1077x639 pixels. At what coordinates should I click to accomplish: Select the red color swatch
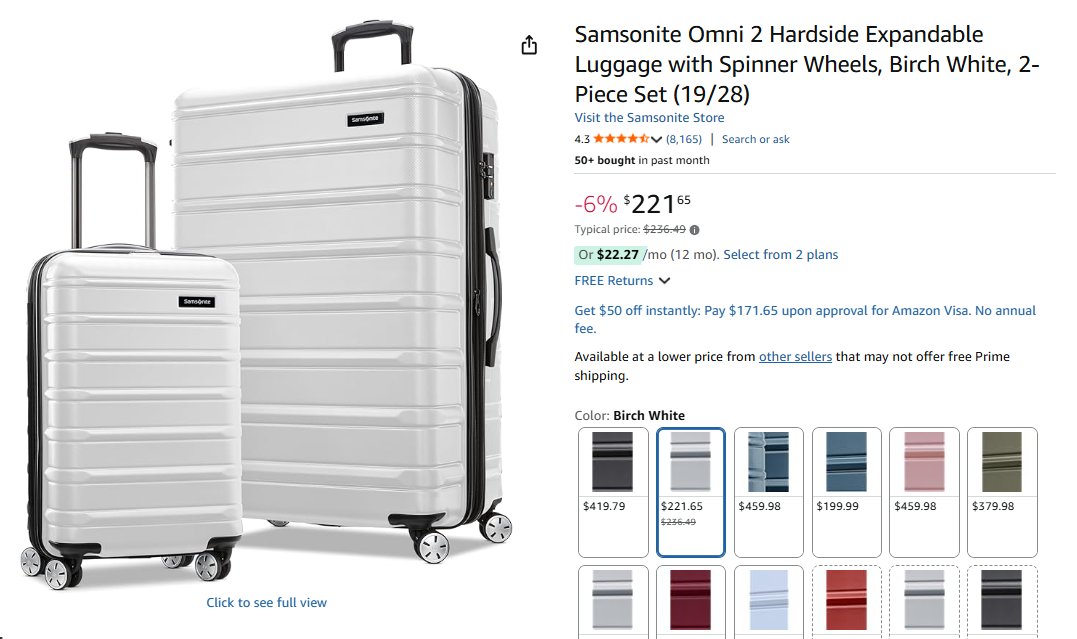tap(846, 601)
